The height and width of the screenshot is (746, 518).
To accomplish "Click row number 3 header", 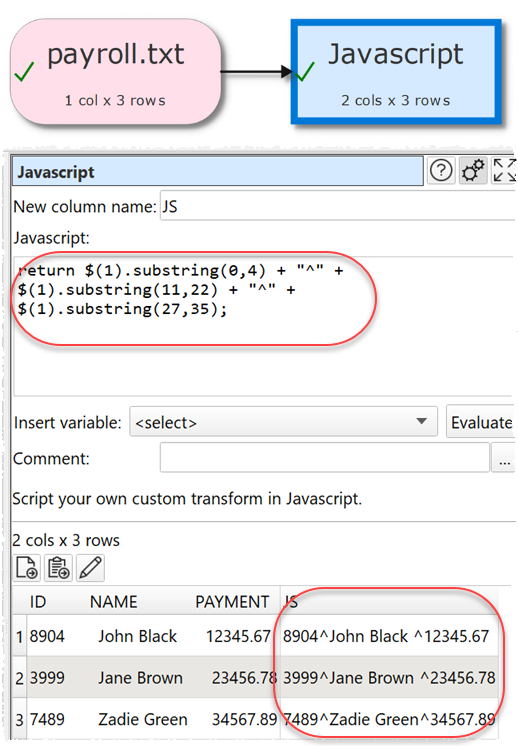I will point(20,719).
